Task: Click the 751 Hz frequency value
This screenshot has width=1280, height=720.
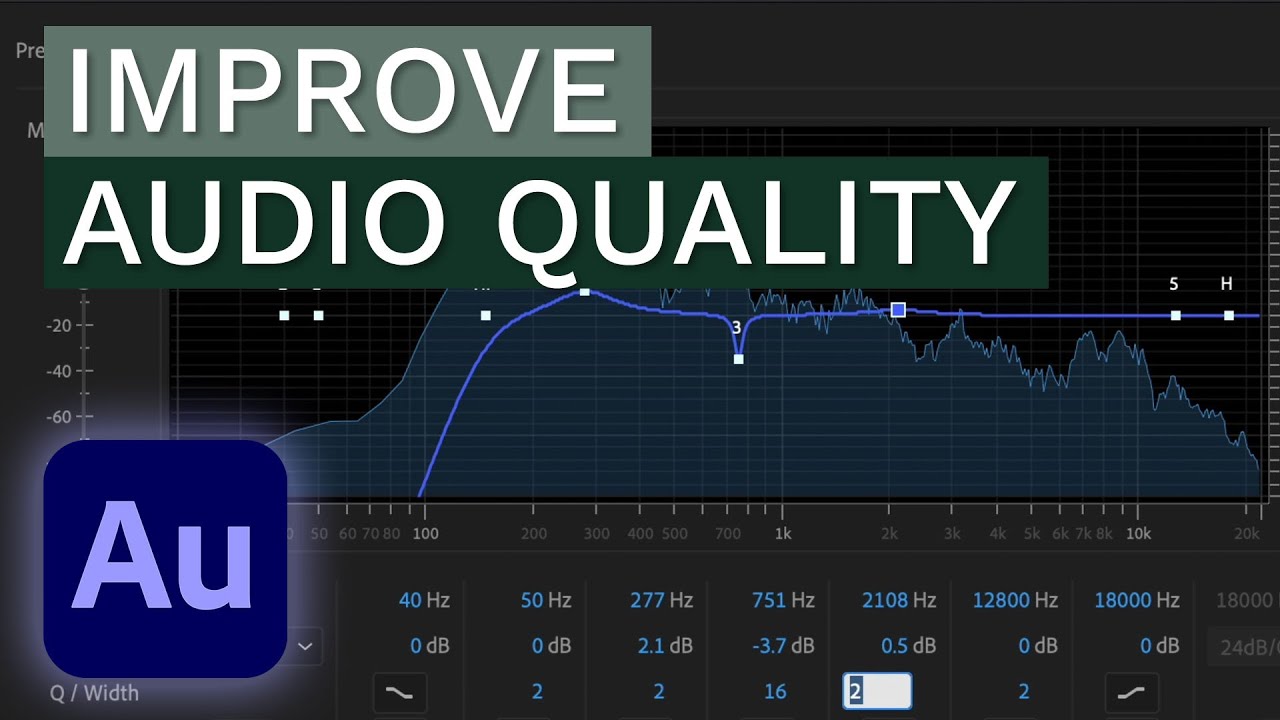Action: point(783,600)
